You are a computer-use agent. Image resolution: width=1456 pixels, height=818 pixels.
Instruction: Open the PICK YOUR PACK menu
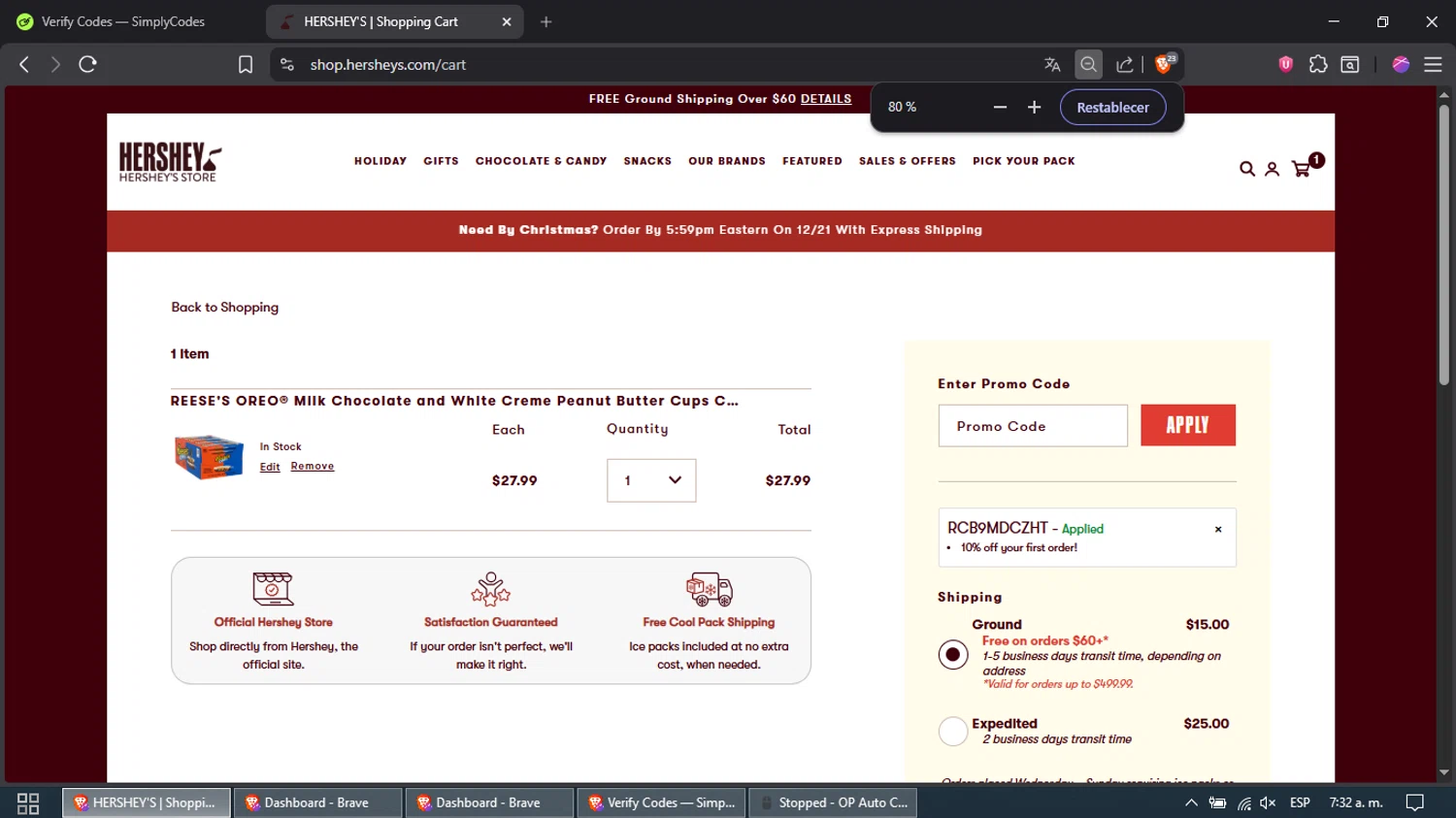click(x=1024, y=161)
